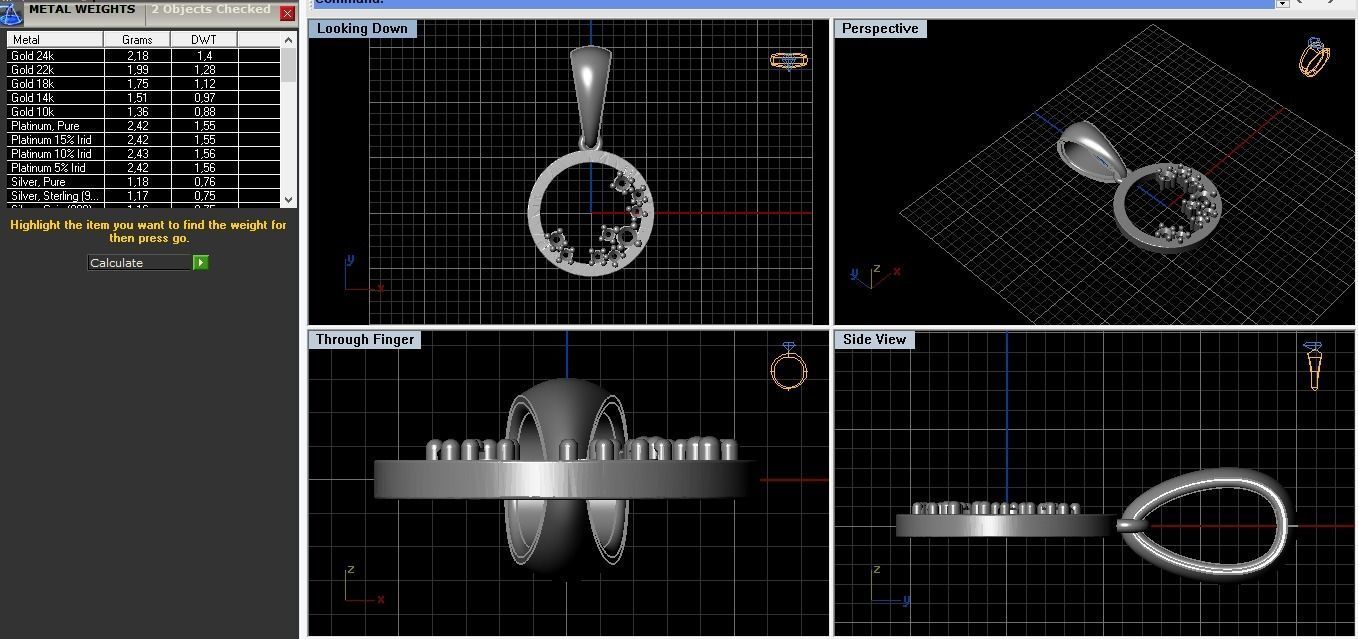Screen dimensions: 1358x639
Task: Click the metal list scrollbar thumb
Action: [289, 64]
